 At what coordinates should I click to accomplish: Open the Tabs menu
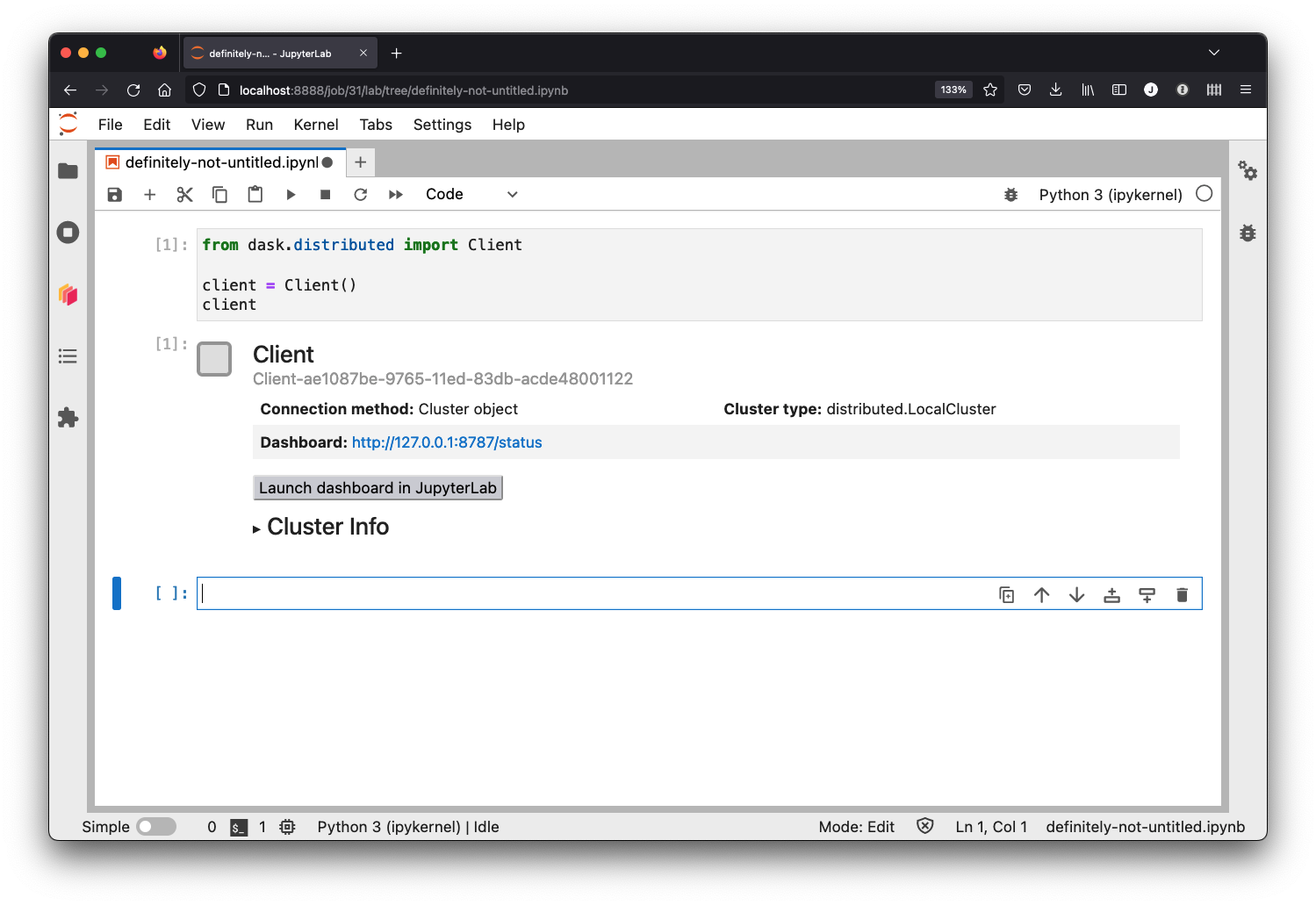376,125
